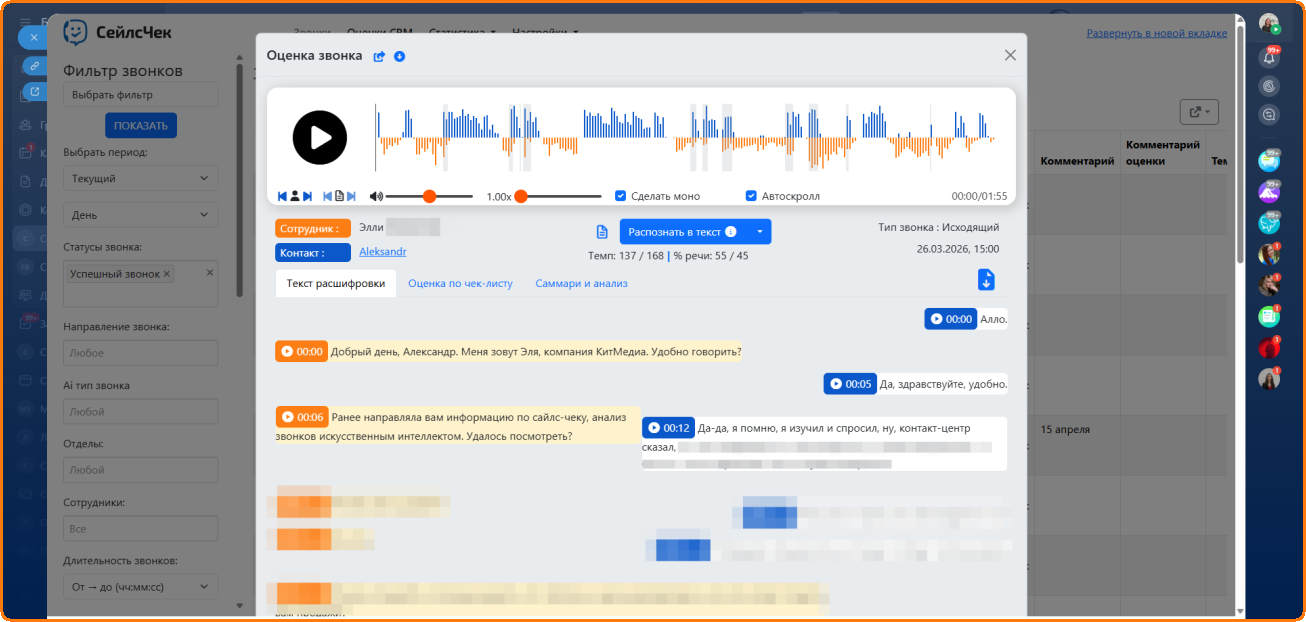This screenshot has width=1306, height=622.
Task: Download the call via the header download icon
Action: (400, 57)
